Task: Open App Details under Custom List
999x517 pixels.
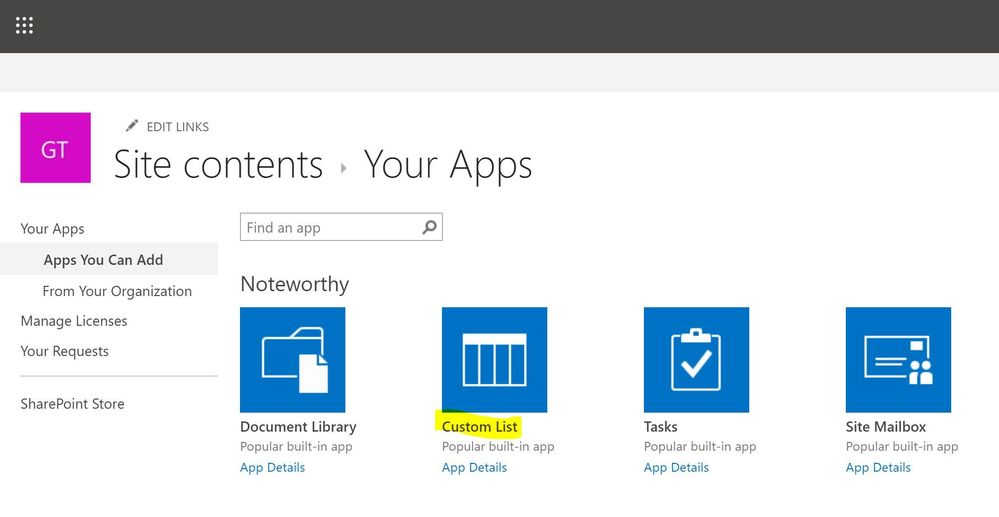Action: click(x=474, y=467)
